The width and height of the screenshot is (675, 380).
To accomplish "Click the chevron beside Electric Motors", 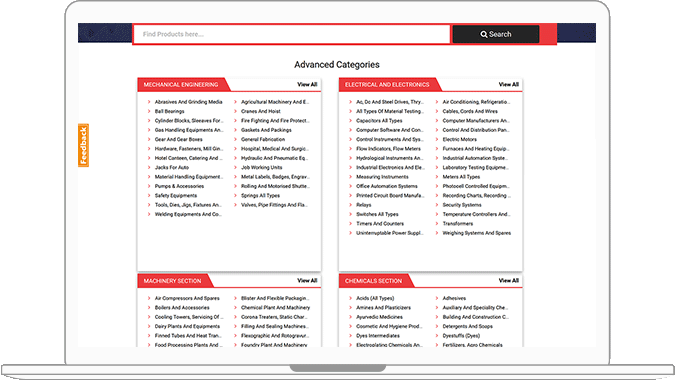I will [x=437, y=139].
